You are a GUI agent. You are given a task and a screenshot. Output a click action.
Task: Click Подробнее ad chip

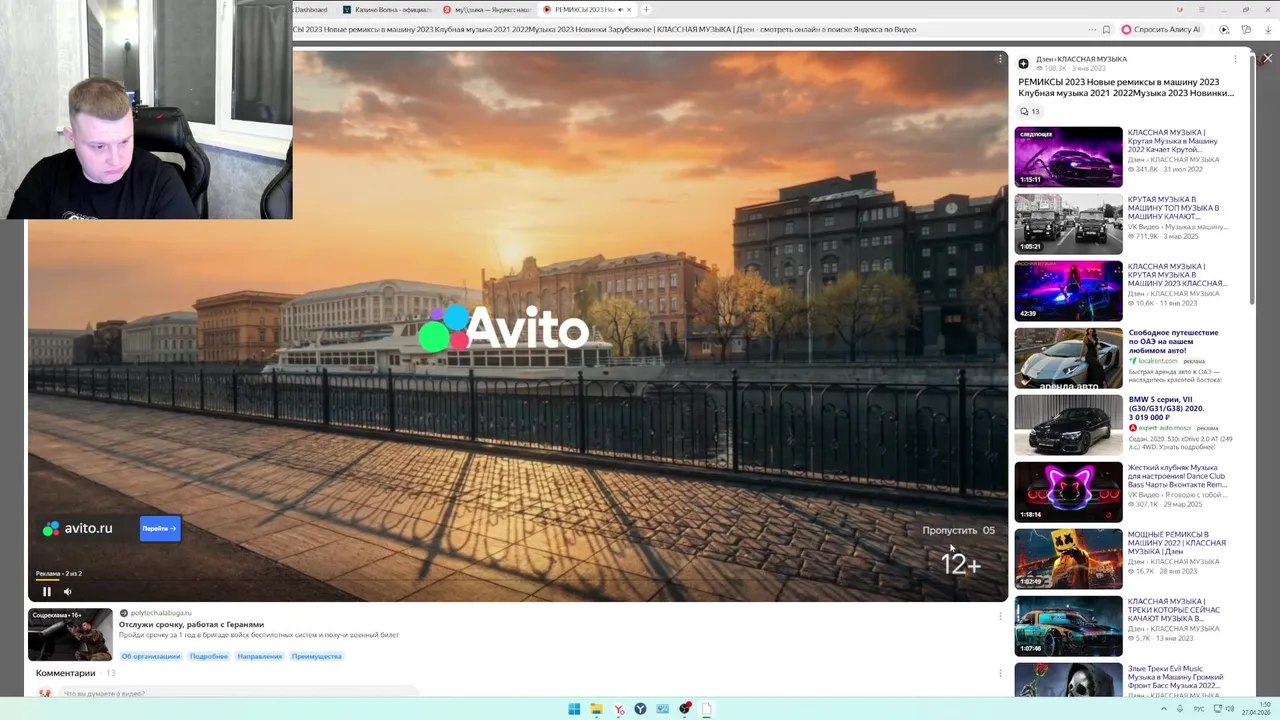(x=209, y=656)
